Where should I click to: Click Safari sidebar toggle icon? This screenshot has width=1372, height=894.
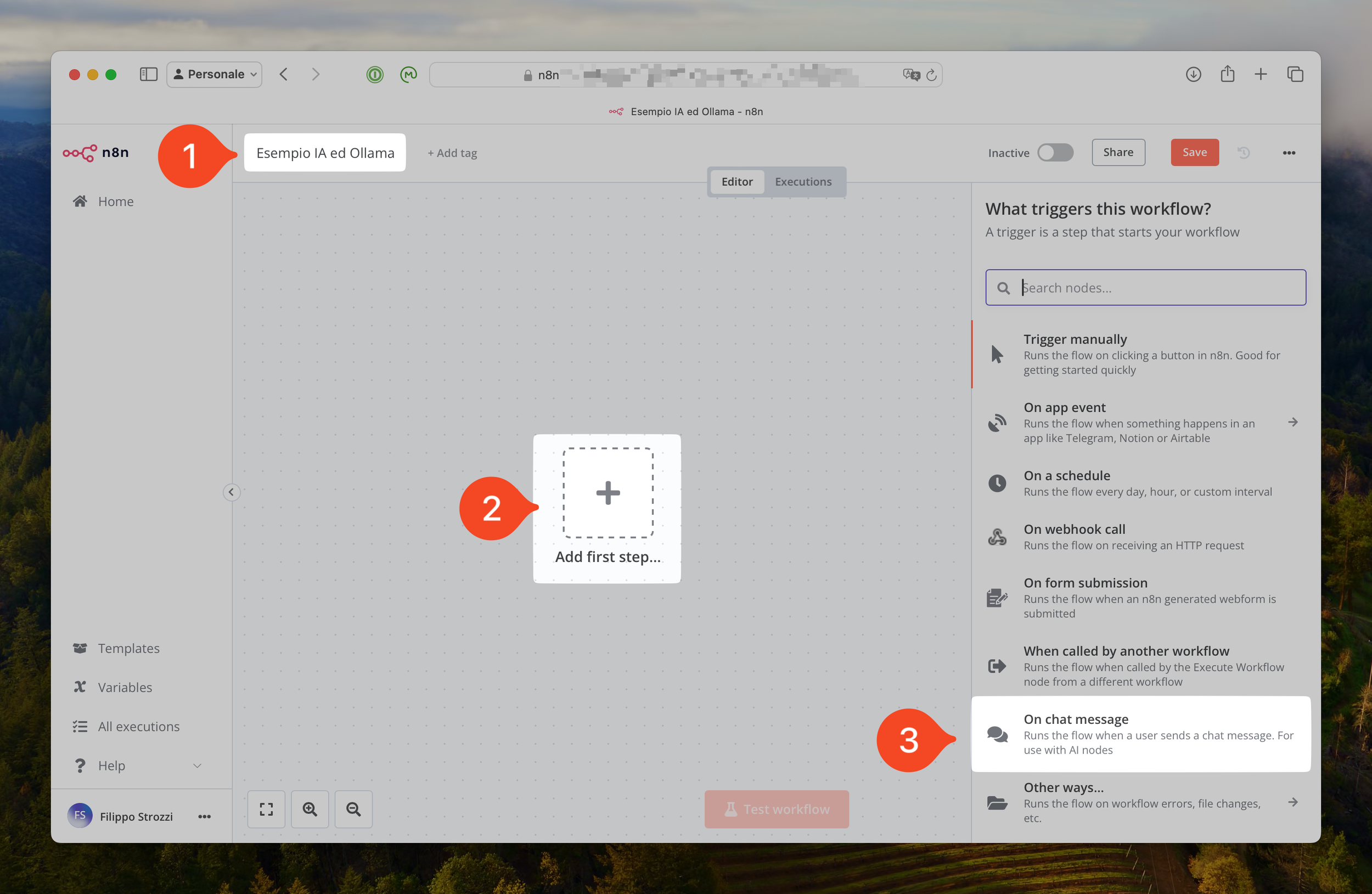point(148,74)
